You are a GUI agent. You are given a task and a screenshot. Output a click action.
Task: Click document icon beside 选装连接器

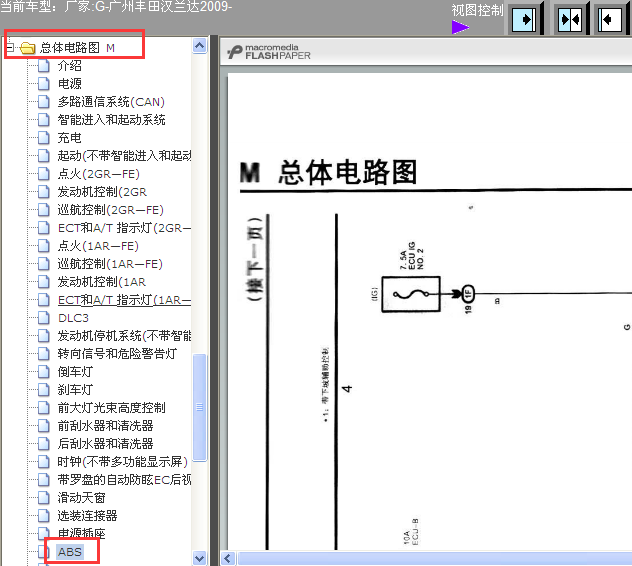click(44, 516)
